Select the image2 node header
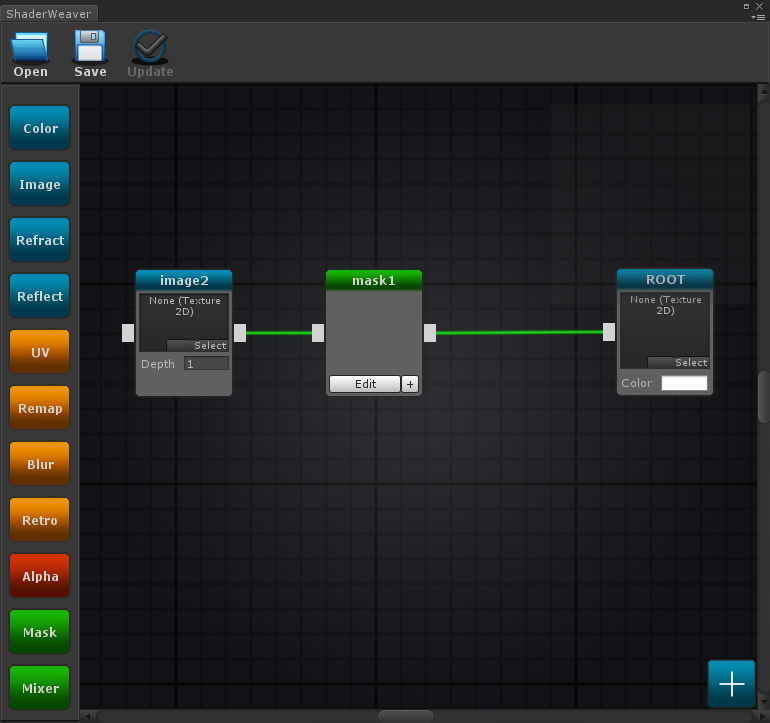The image size is (770, 723). [184, 280]
